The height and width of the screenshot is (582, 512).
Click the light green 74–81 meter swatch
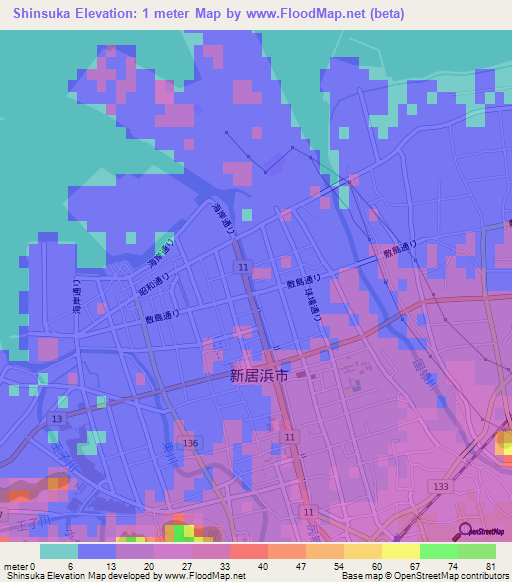[477, 552]
